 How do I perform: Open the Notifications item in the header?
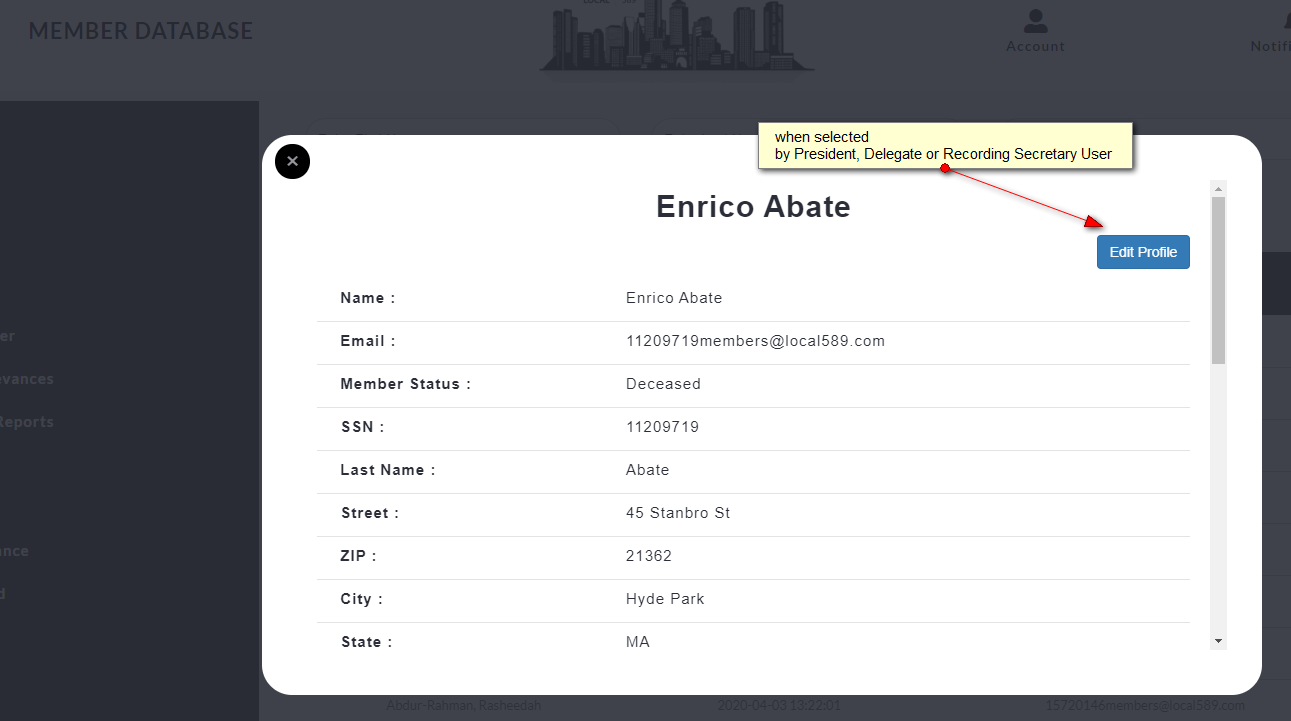[x=1271, y=30]
